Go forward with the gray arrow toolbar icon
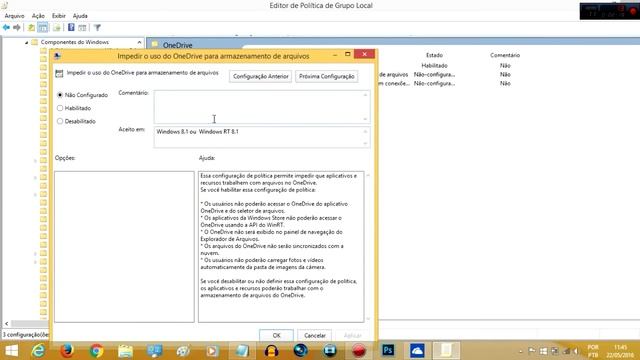The width and height of the screenshot is (640, 360). coord(17,28)
